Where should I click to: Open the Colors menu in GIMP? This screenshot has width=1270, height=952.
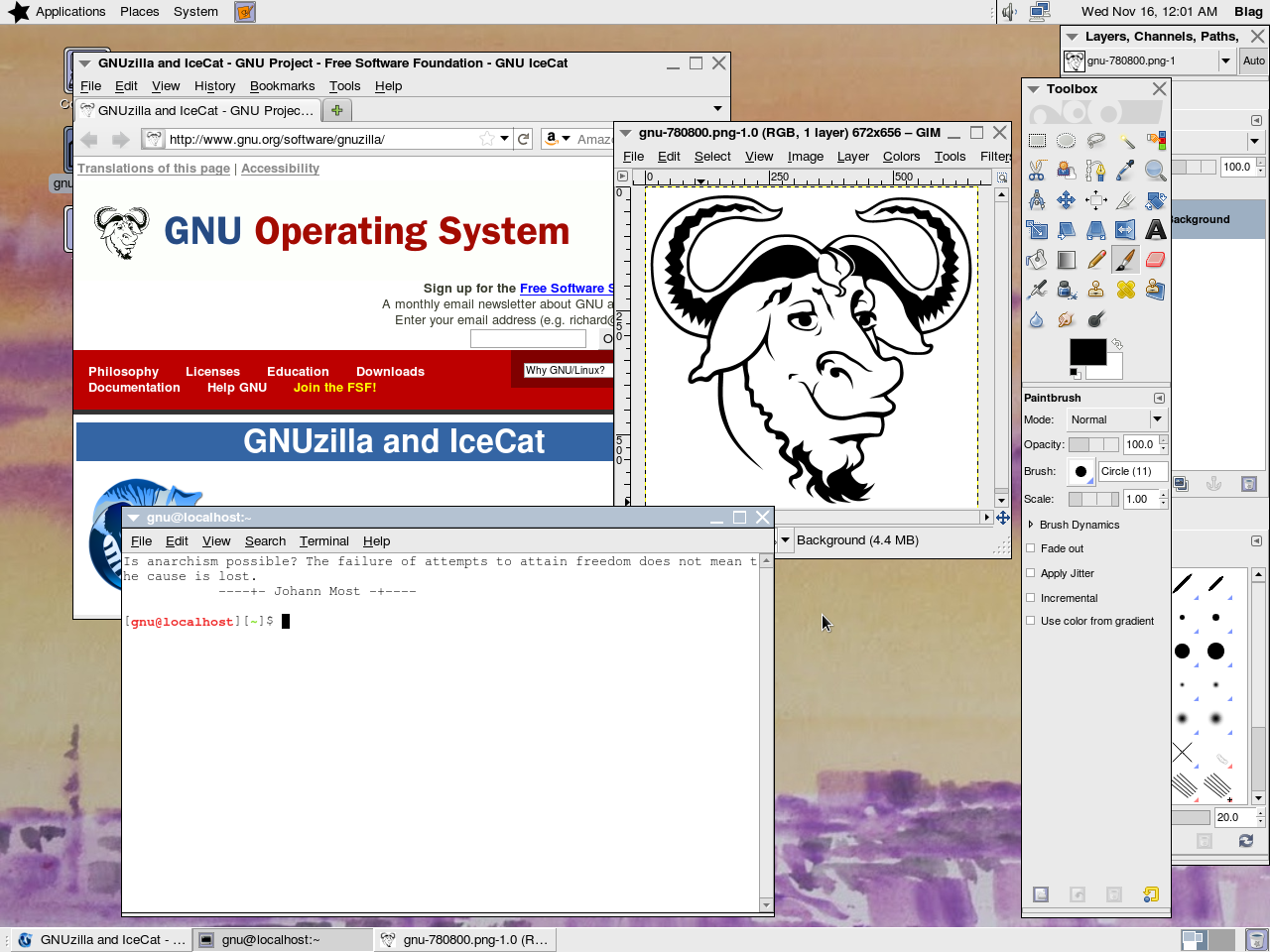coord(901,157)
